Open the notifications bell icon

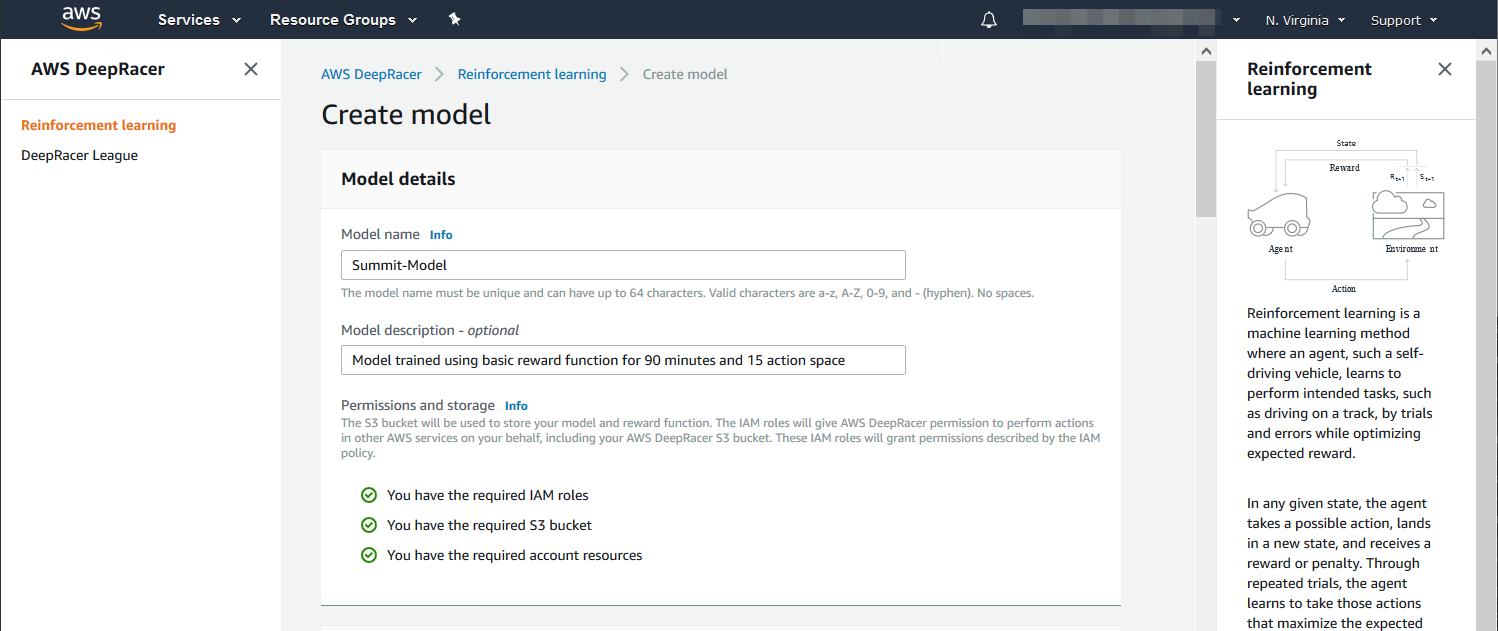click(x=989, y=20)
